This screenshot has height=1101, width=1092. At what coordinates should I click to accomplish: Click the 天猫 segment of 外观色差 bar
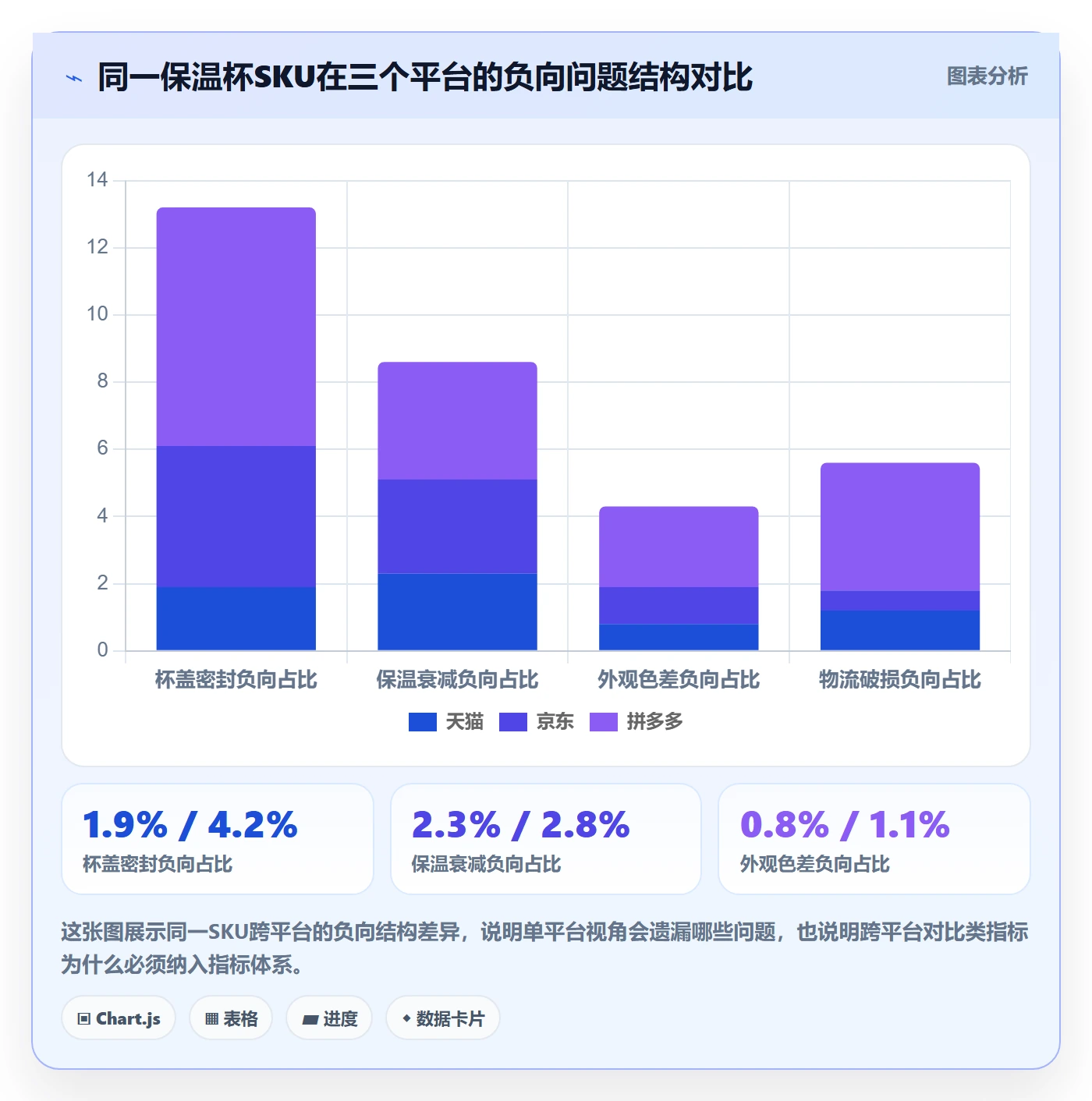point(679,637)
